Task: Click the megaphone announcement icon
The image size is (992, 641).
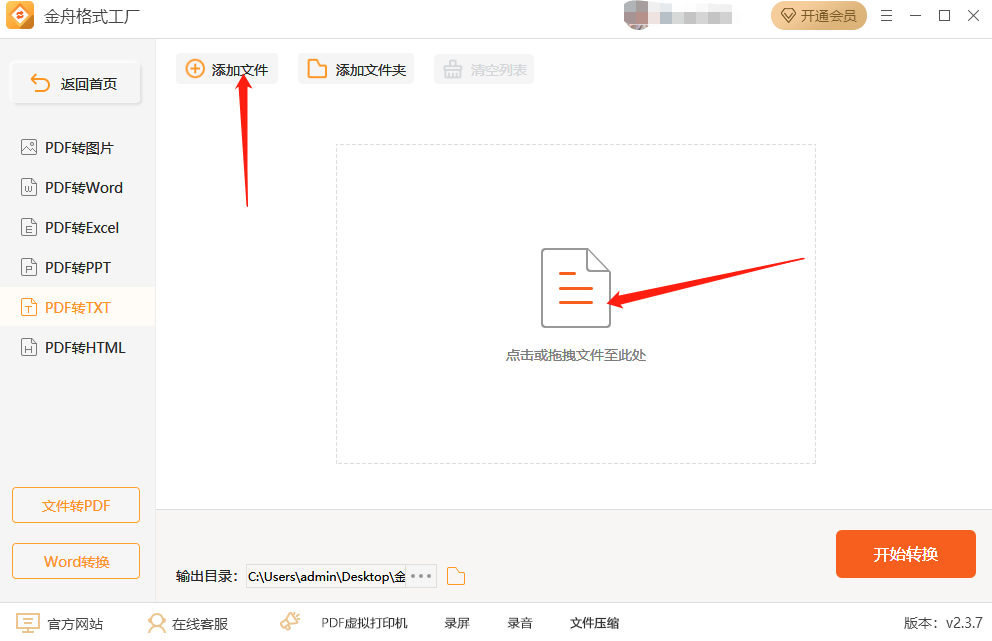Action: point(290,622)
